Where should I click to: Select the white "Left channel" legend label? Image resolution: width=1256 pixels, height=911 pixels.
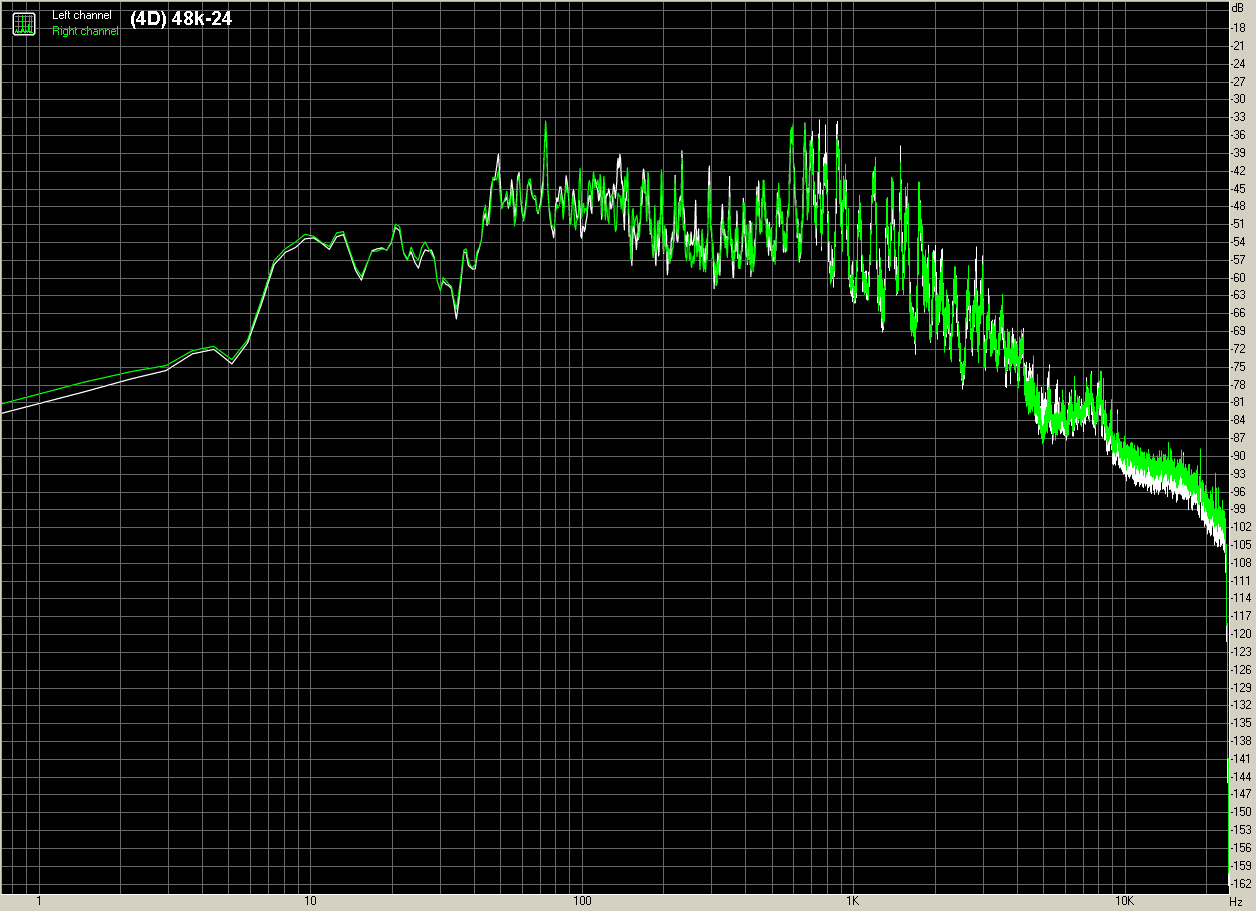[82, 16]
